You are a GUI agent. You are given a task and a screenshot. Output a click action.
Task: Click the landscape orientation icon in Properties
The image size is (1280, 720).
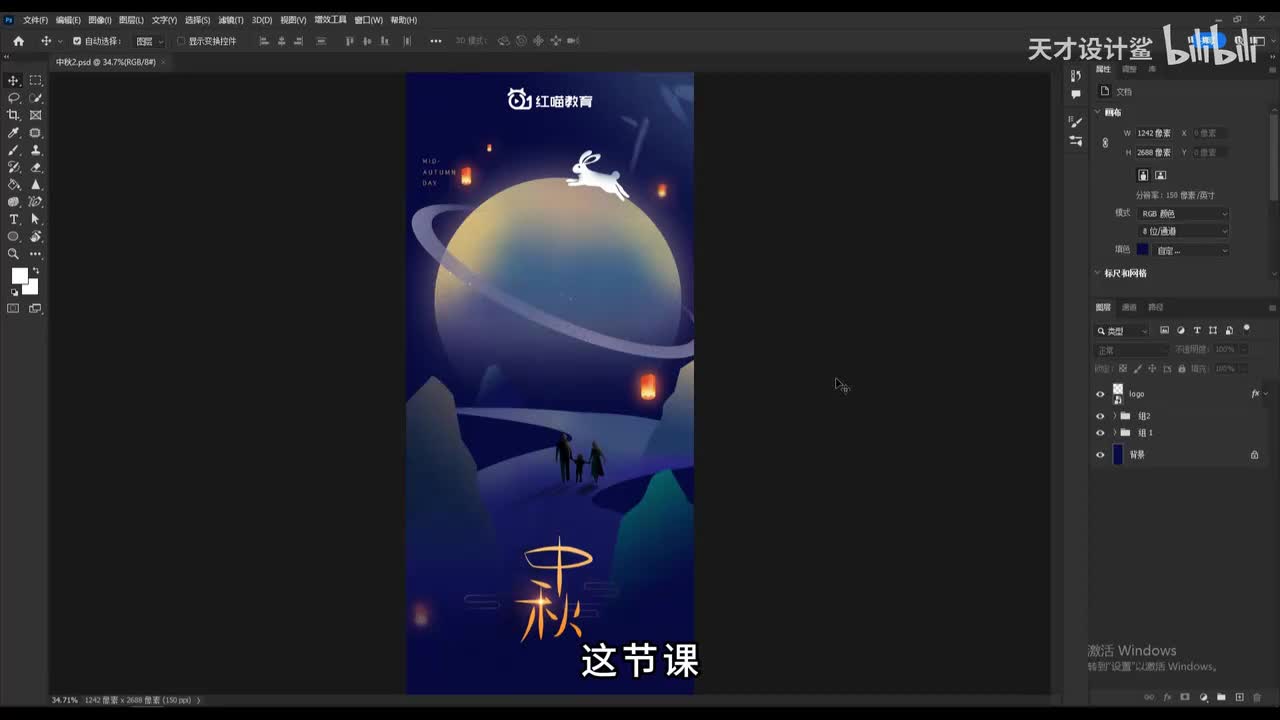pyautogui.click(x=1161, y=175)
